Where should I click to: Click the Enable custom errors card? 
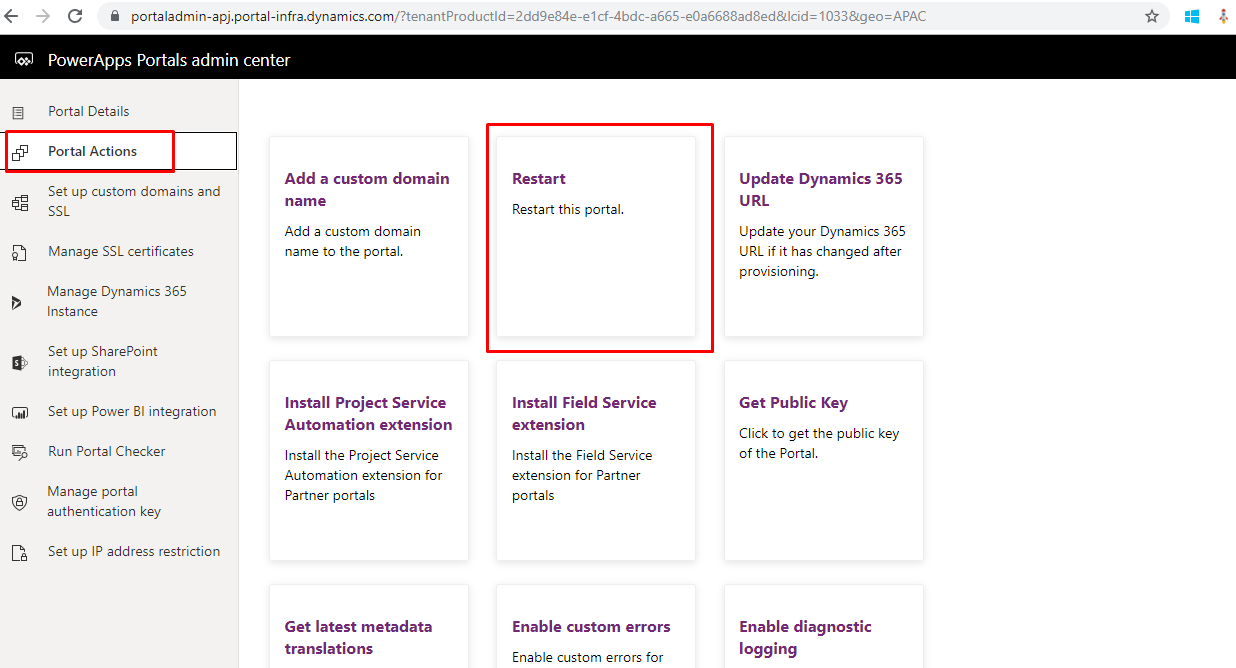click(596, 627)
